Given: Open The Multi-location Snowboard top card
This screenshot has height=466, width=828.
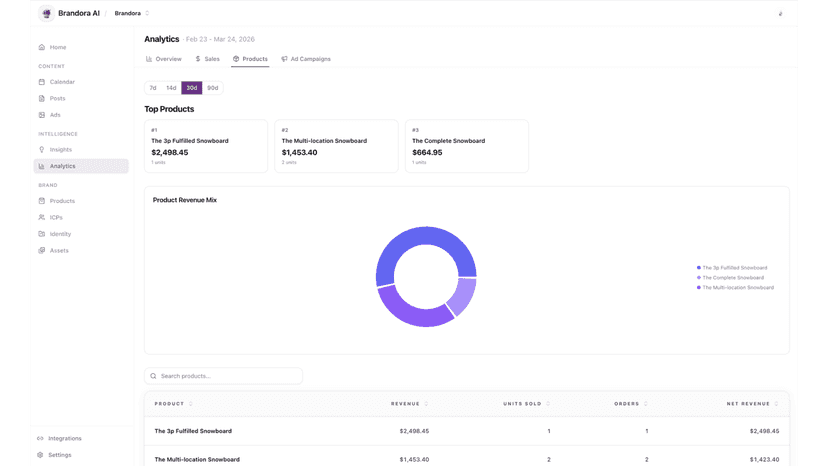Looking at the screenshot, I should (336, 146).
